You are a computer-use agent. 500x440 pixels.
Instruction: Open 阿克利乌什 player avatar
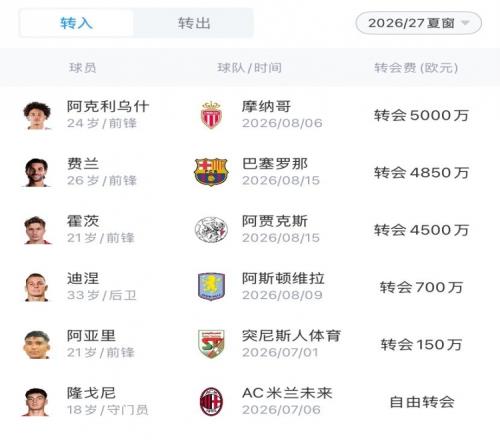coord(37,115)
